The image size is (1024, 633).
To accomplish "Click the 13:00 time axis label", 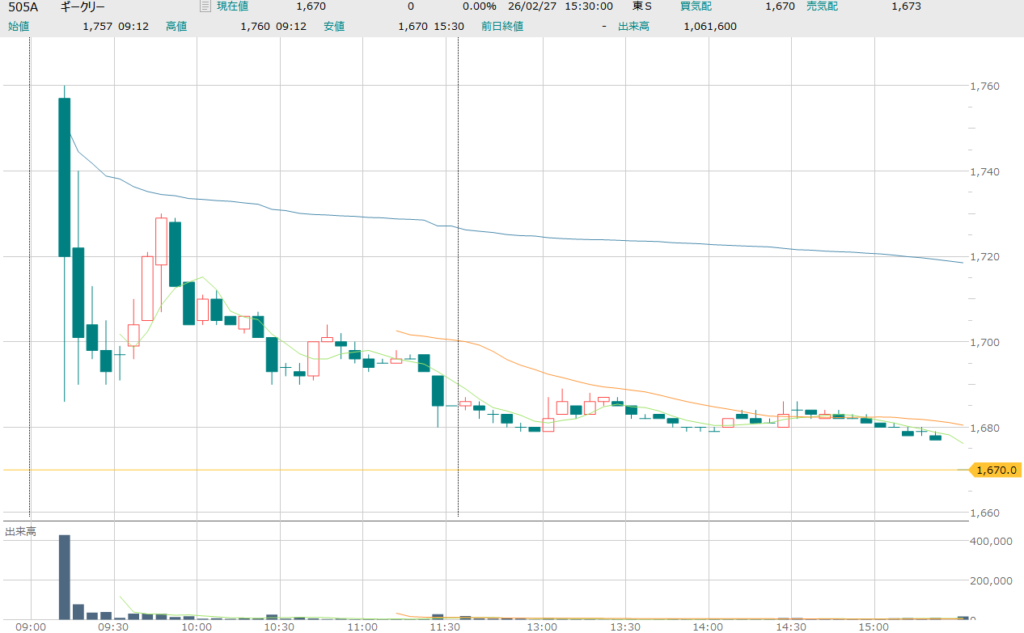I will (x=541, y=627).
